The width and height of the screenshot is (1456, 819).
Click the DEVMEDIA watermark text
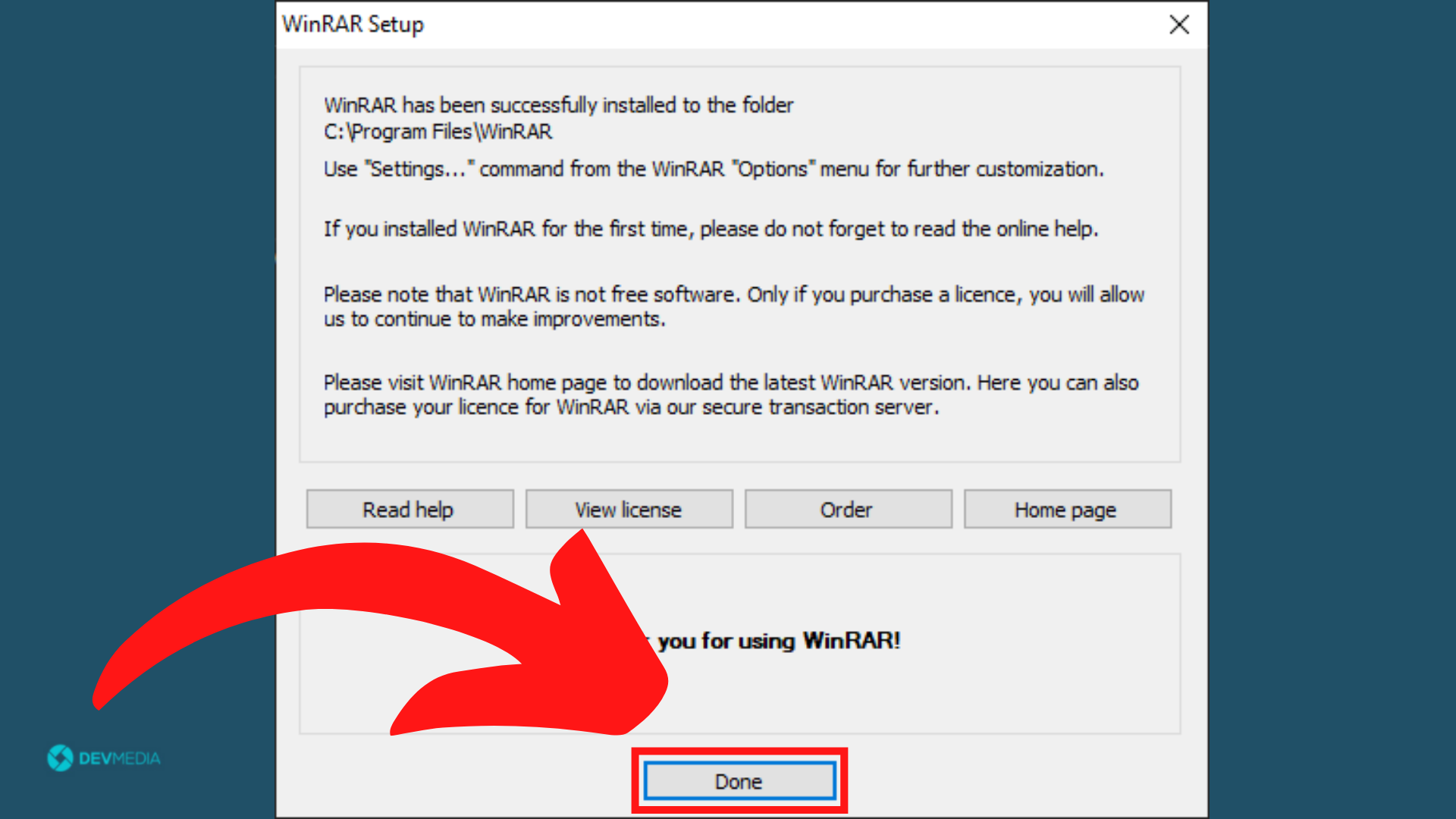[119, 758]
